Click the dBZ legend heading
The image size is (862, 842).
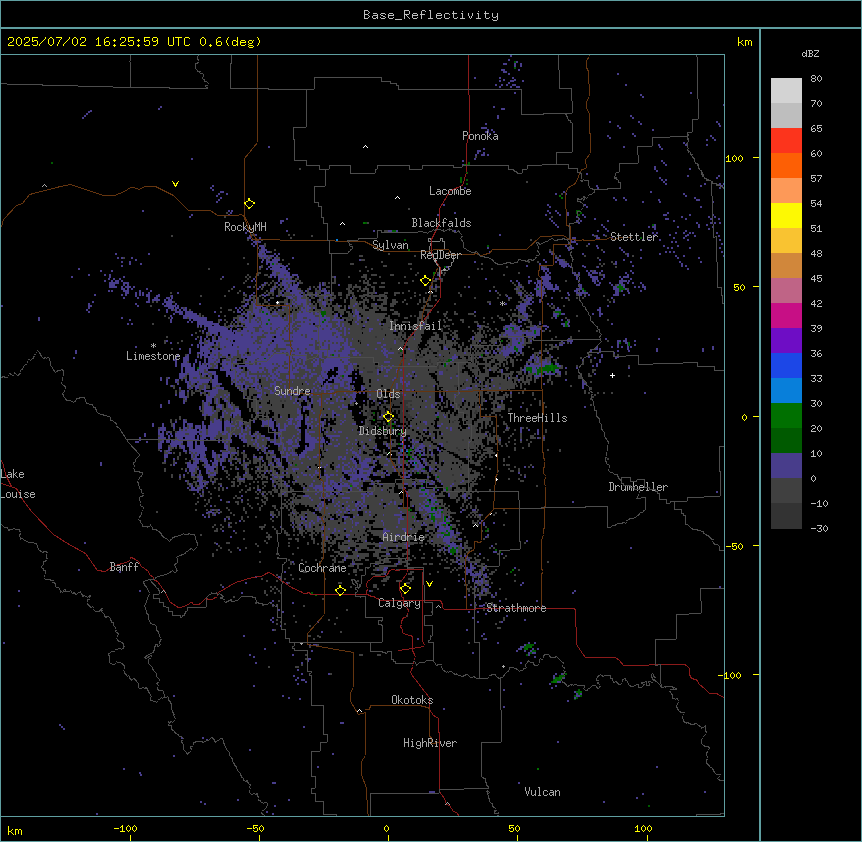pos(810,54)
